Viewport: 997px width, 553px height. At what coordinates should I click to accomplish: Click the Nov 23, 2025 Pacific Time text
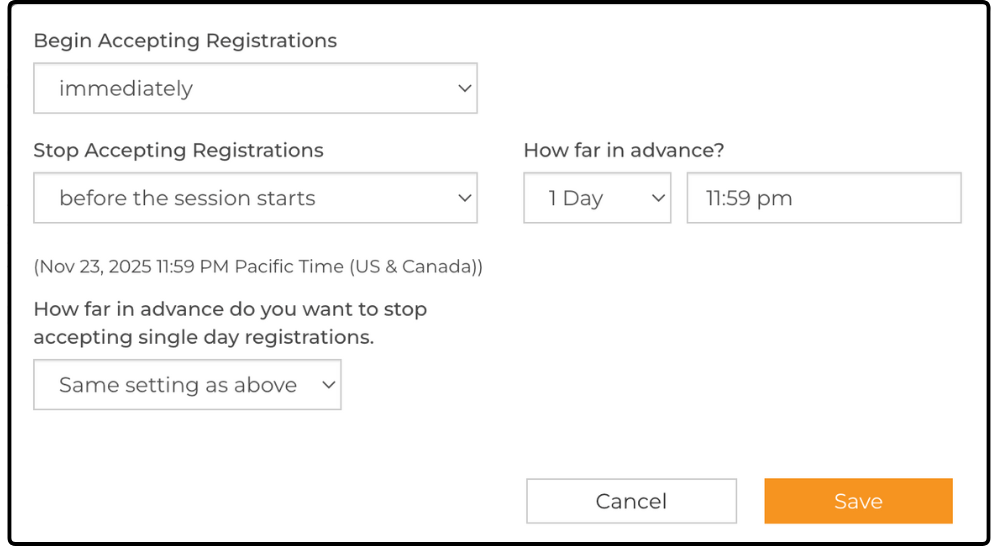click(258, 267)
